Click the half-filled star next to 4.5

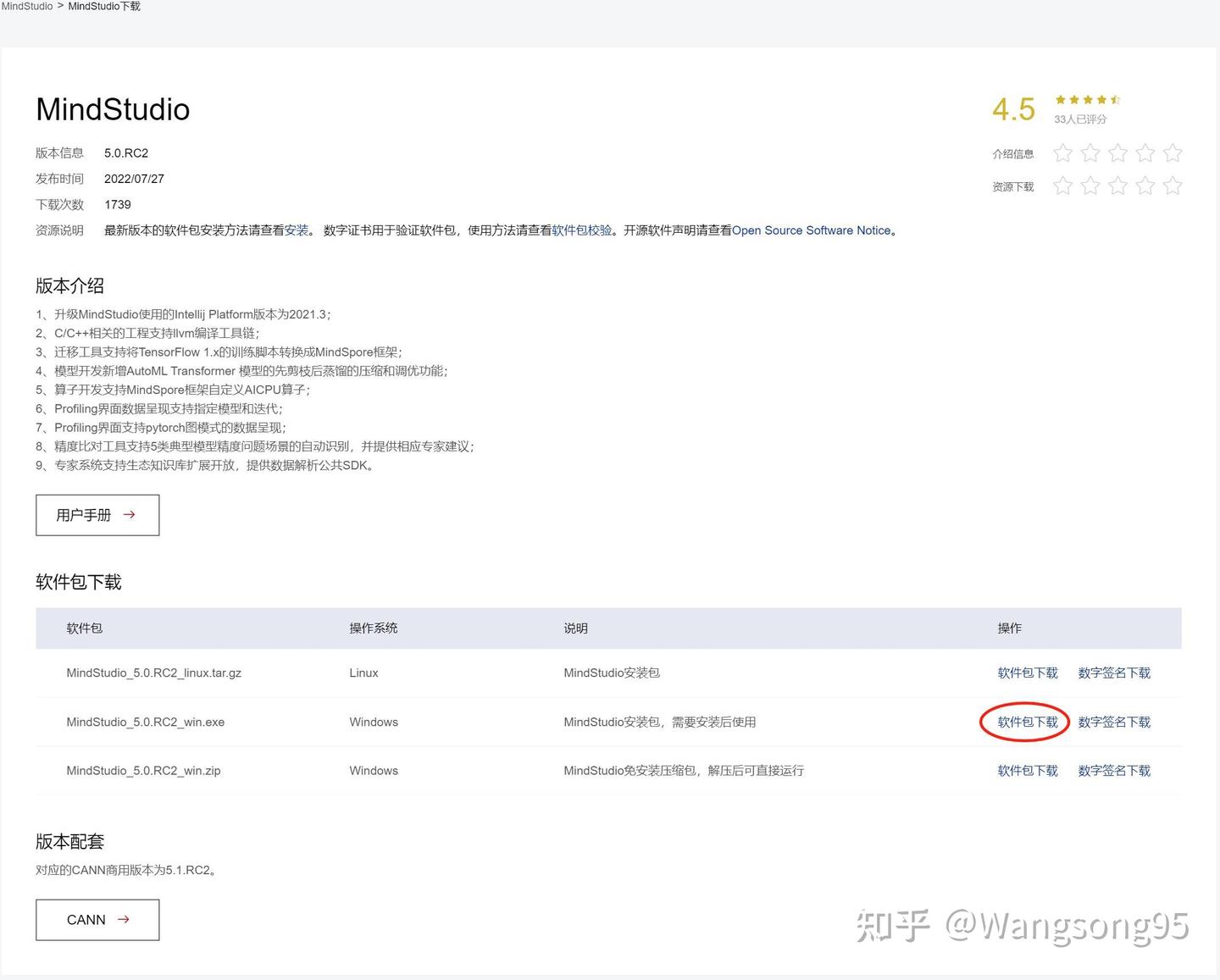tap(1116, 99)
